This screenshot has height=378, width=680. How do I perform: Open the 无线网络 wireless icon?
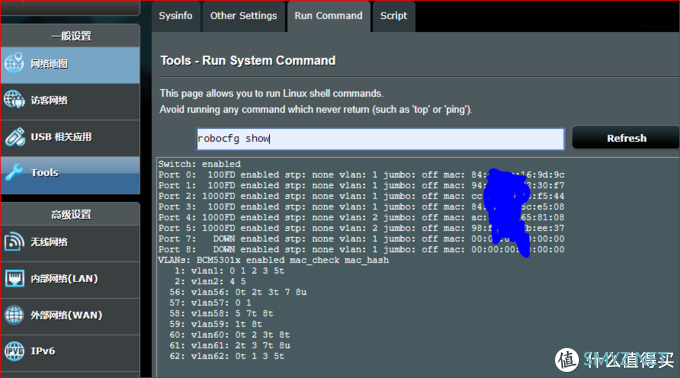tap(14, 242)
